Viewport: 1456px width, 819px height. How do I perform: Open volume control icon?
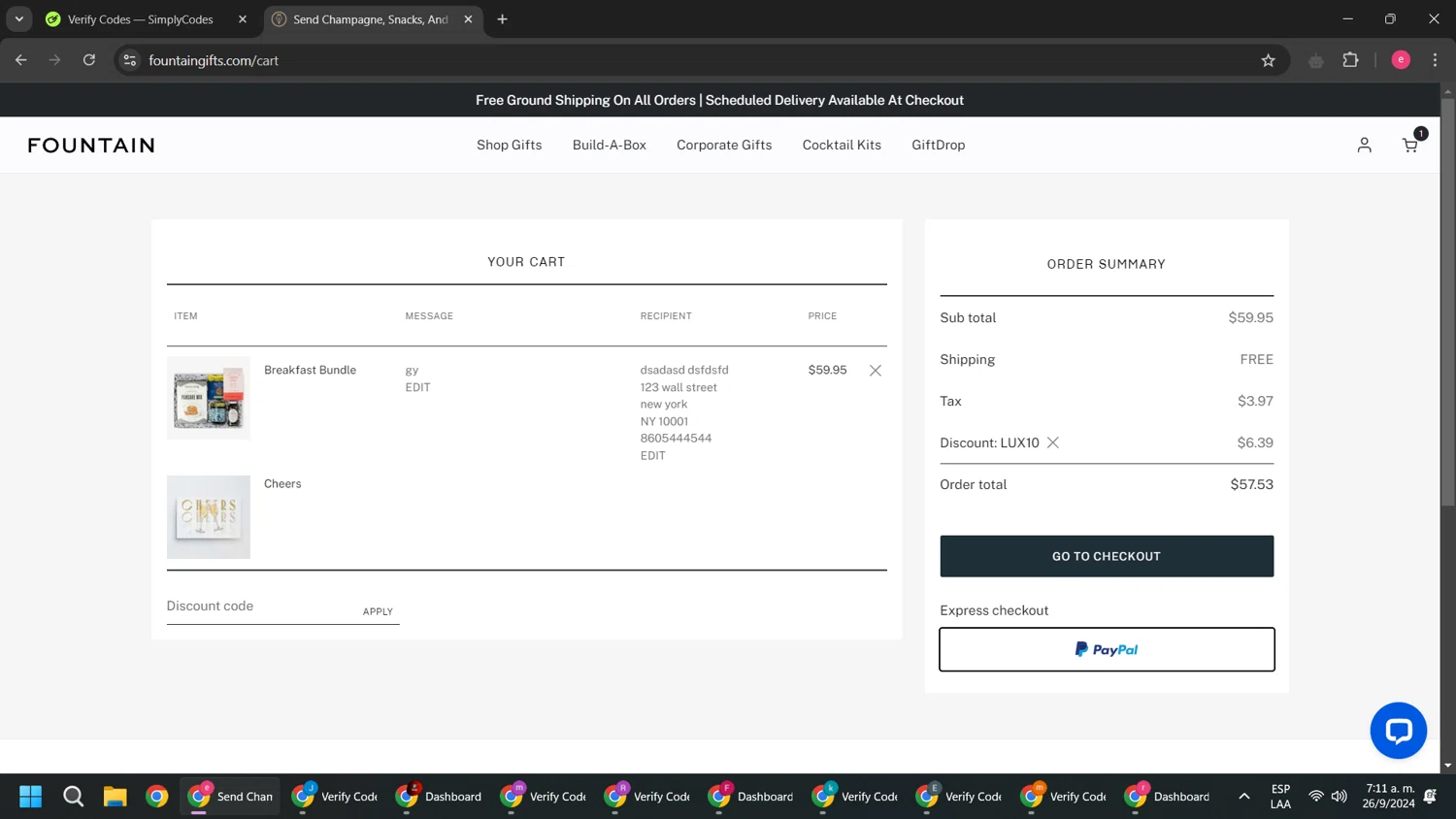[x=1340, y=797]
